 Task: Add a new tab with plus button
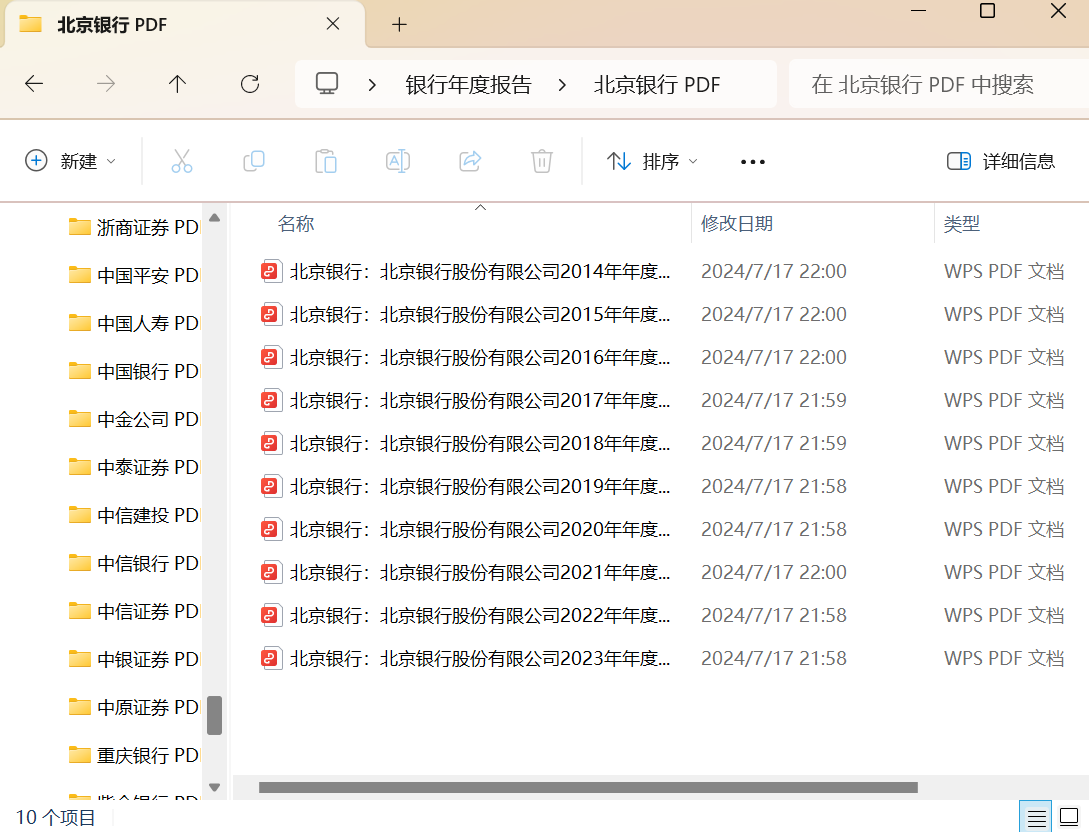(x=399, y=25)
